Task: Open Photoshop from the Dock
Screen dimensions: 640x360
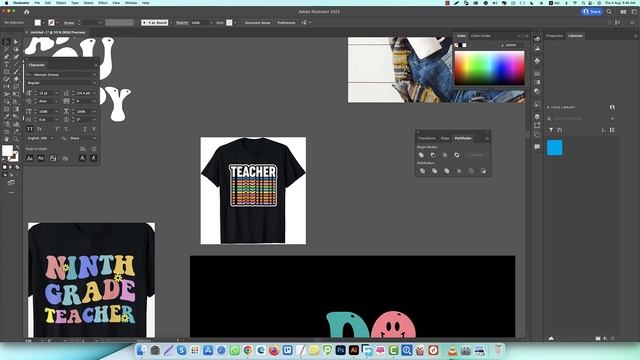Action: tap(340, 350)
